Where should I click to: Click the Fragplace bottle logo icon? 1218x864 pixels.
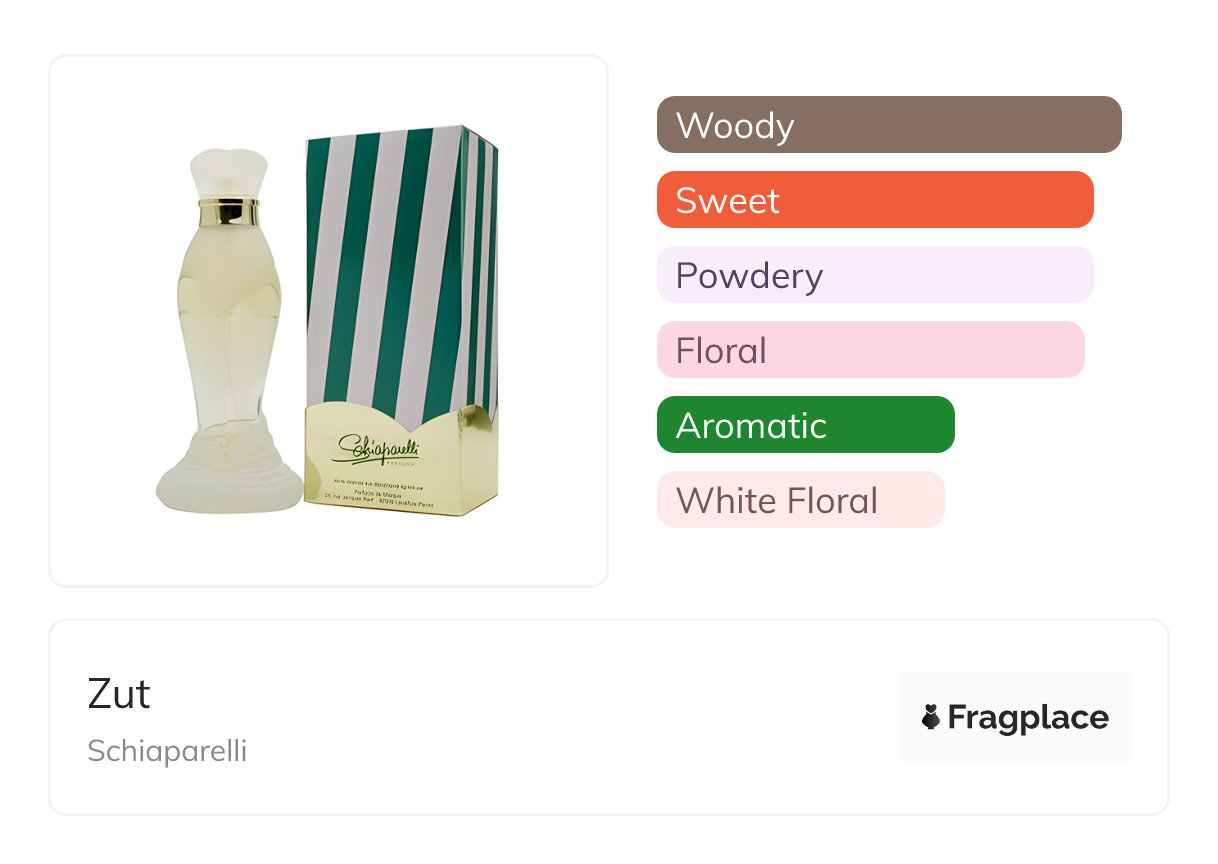tap(931, 717)
